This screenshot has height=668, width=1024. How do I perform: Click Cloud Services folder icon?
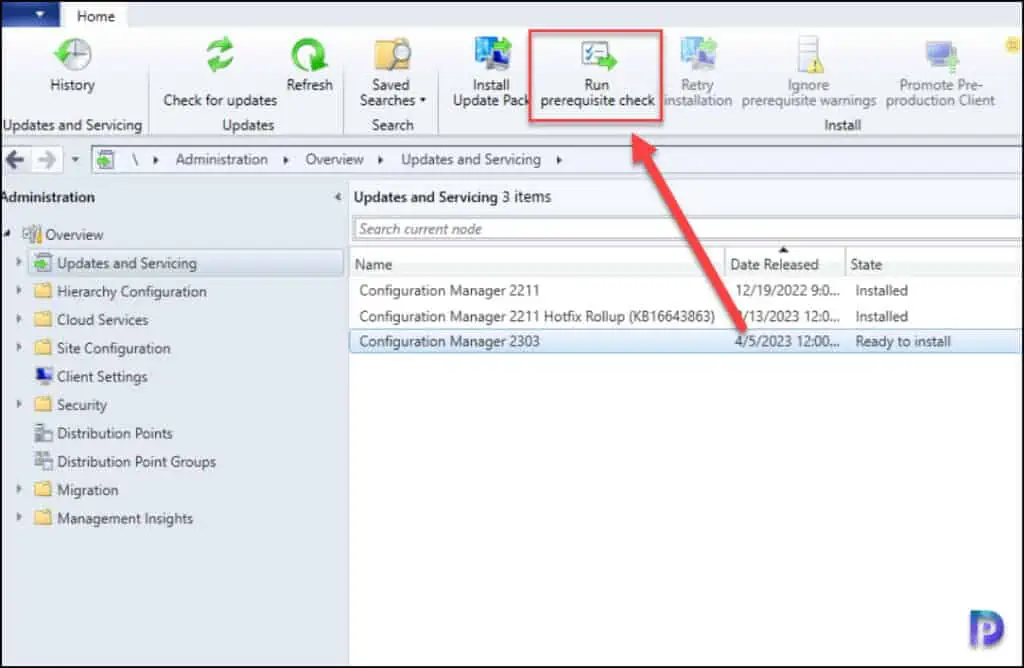(x=43, y=319)
